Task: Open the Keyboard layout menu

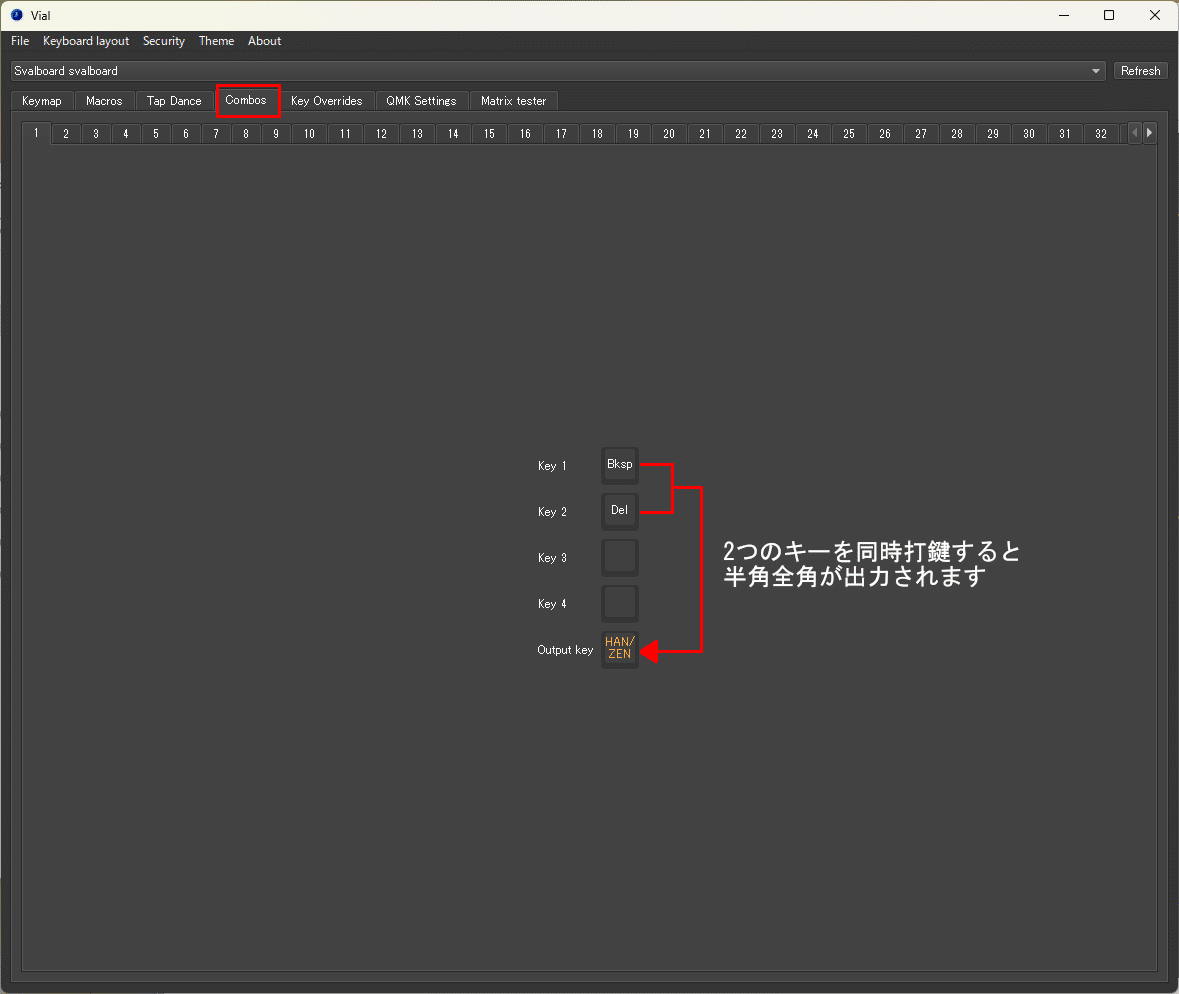Action: point(86,41)
